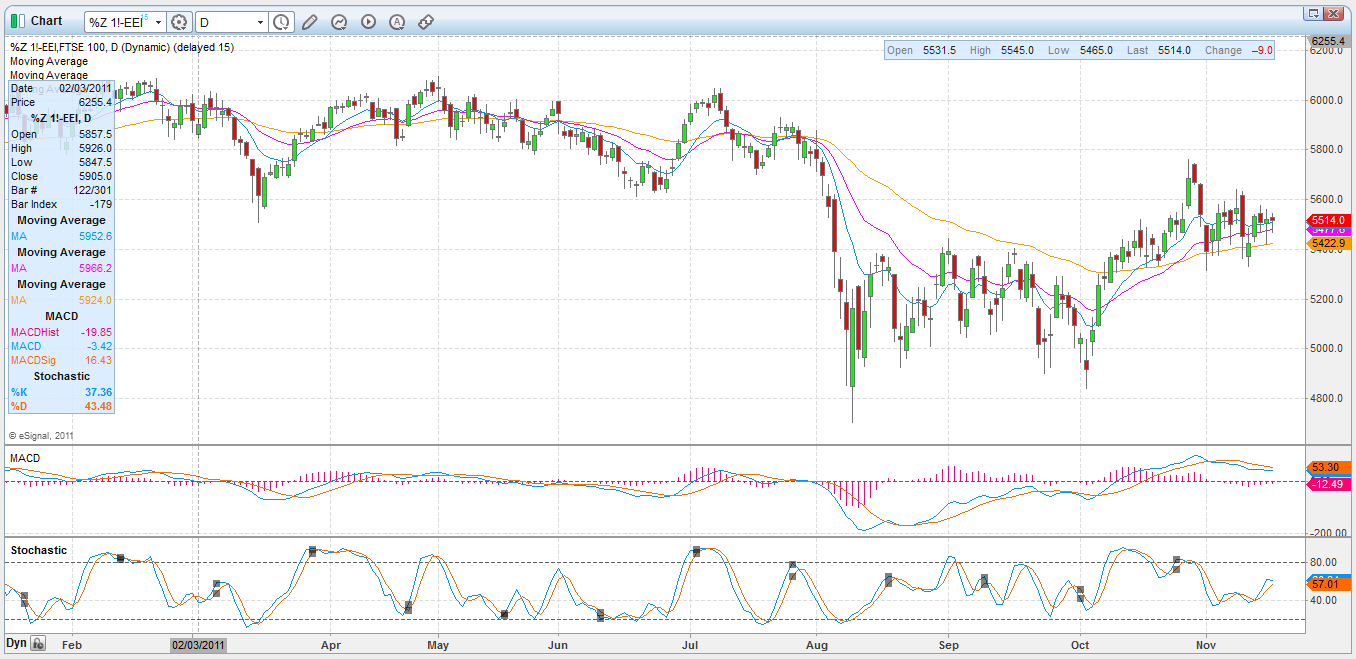Select the pencil drawing tool

point(310,22)
